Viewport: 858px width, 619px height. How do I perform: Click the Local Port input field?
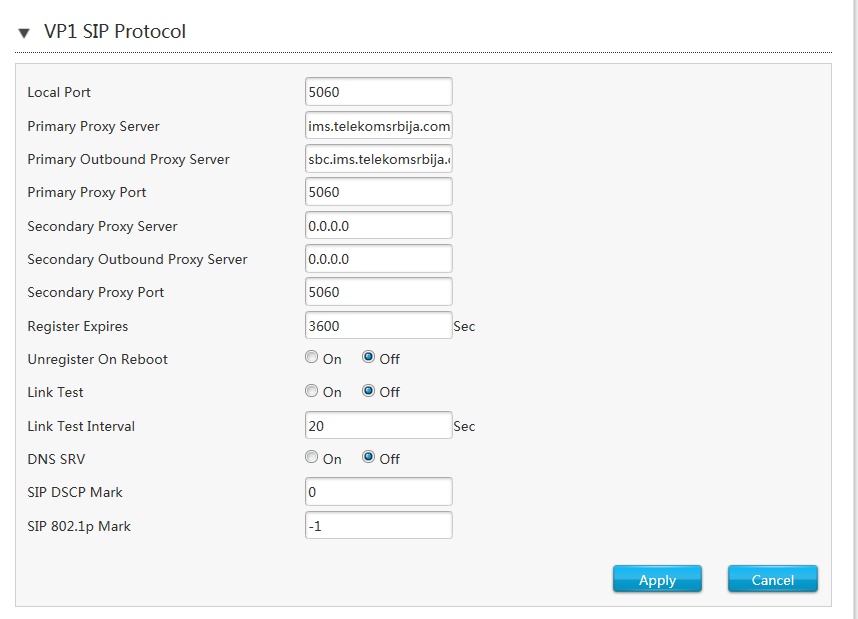pyautogui.click(x=378, y=92)
